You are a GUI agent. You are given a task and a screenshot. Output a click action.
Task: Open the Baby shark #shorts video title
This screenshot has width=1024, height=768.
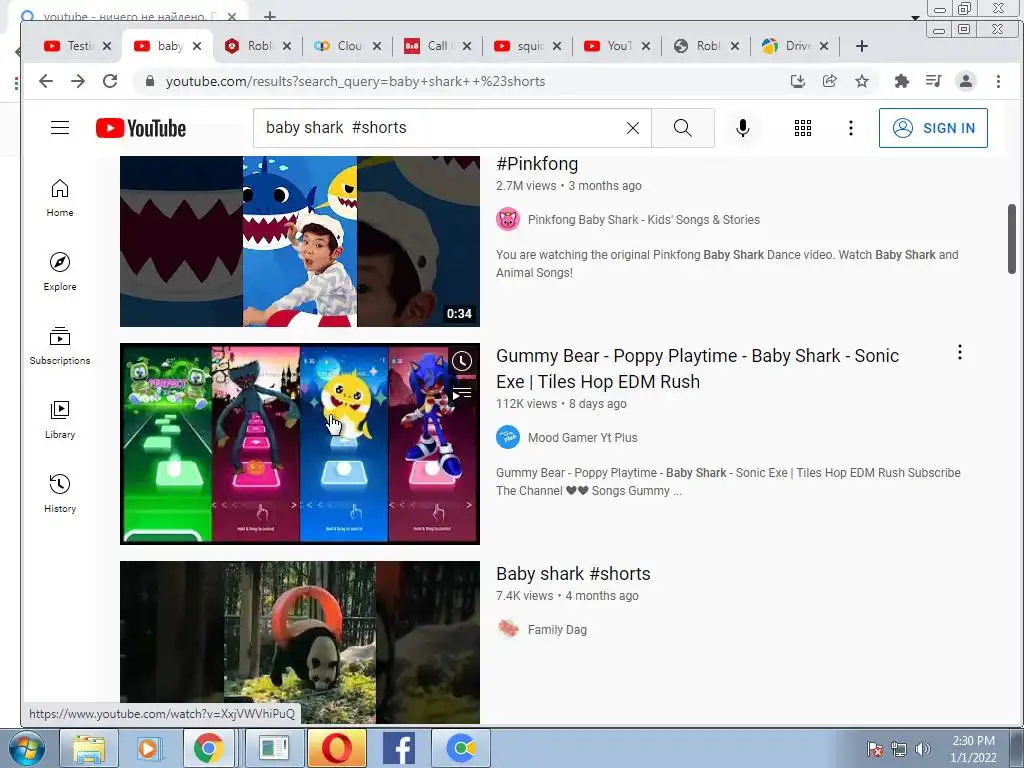click(x=573, y=573)
